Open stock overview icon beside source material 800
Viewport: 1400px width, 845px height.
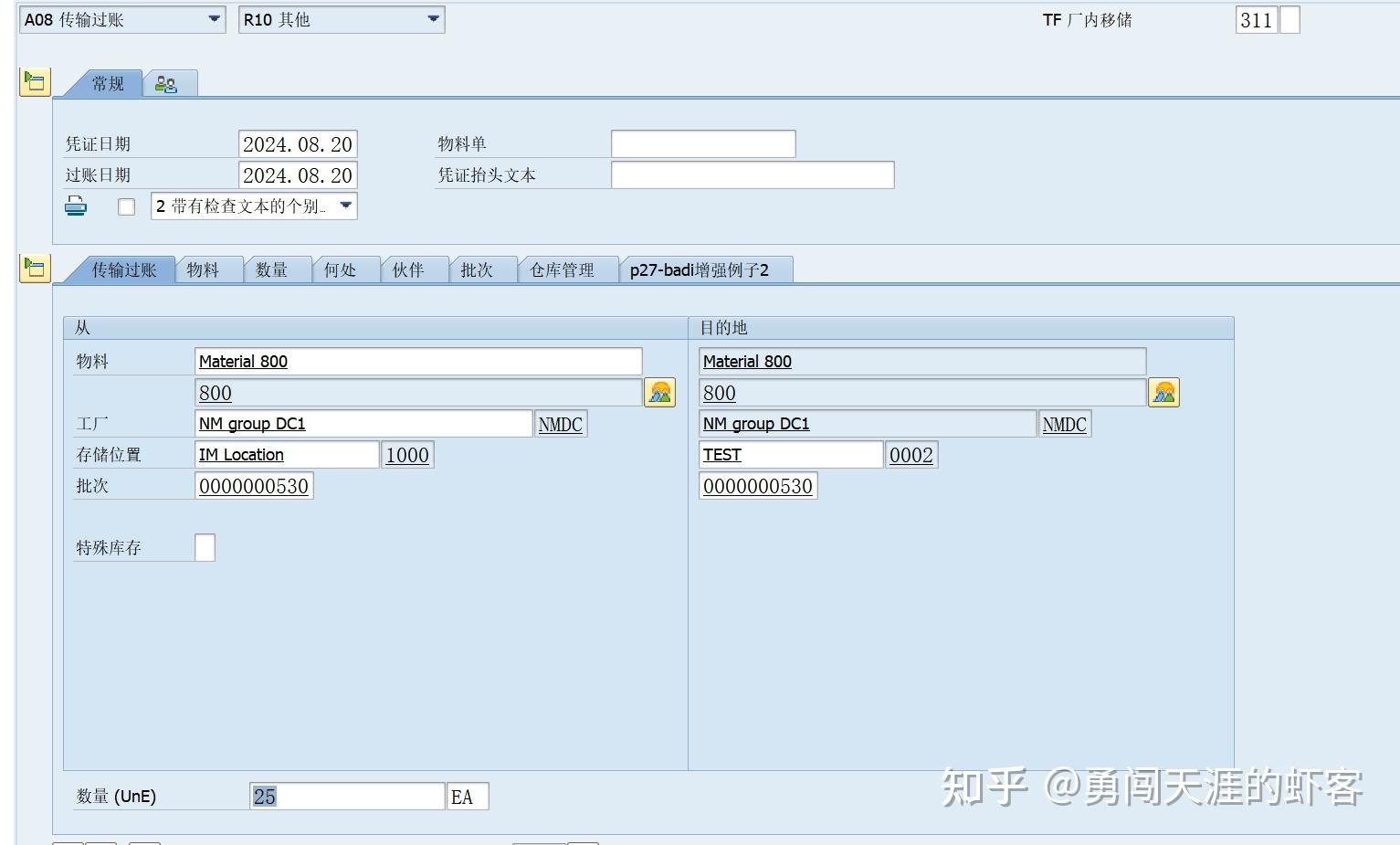[x=660, y=392]
